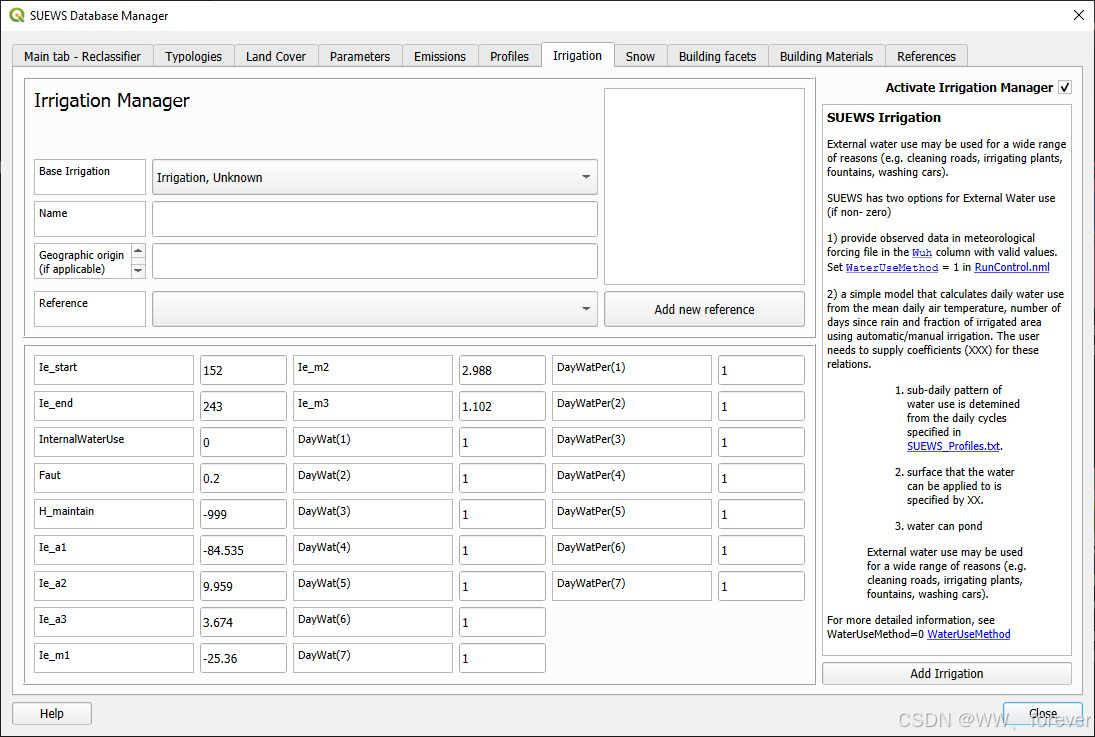This screenshot has height=737, width=1095.
Task: Click the DayWat(1) value field
Action: click(x=502, y=442)
